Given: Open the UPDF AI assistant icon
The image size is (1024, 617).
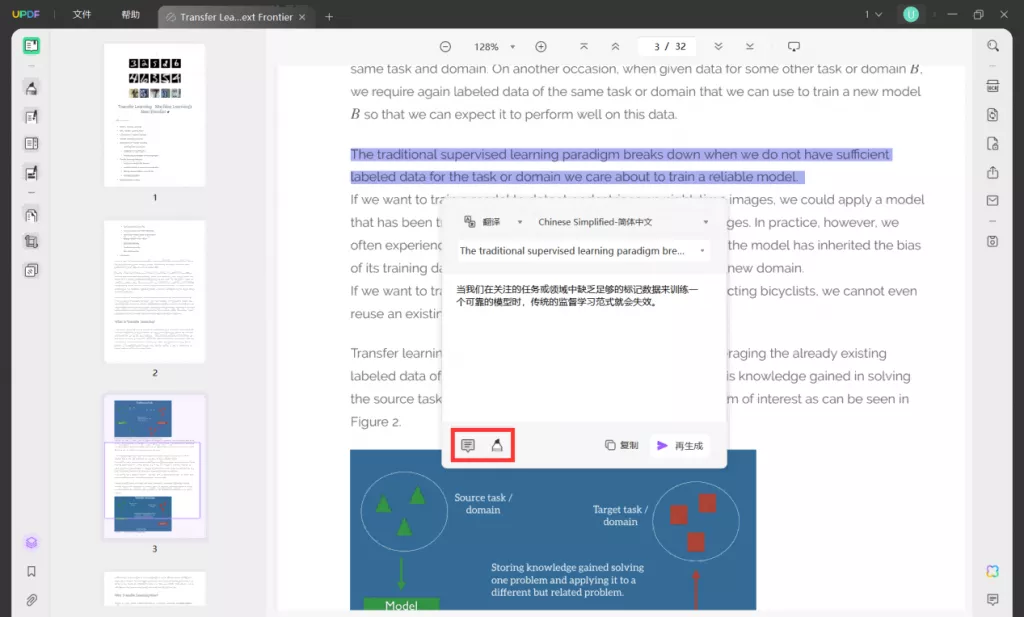Looking at the screenshot, I should [993, 571].
